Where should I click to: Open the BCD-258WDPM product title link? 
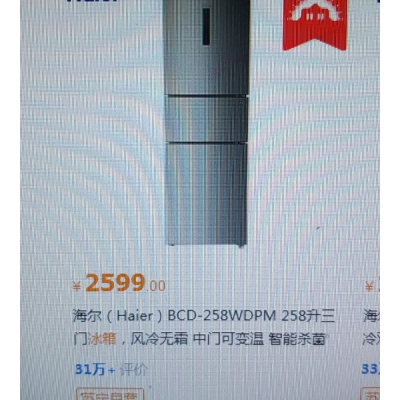204,328
